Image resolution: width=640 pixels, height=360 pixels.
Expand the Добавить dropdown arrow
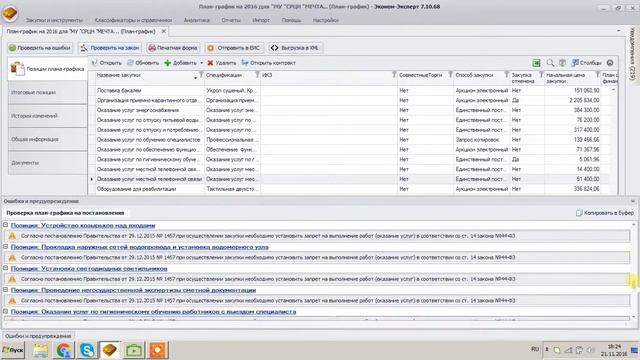[x=201, y=63]
